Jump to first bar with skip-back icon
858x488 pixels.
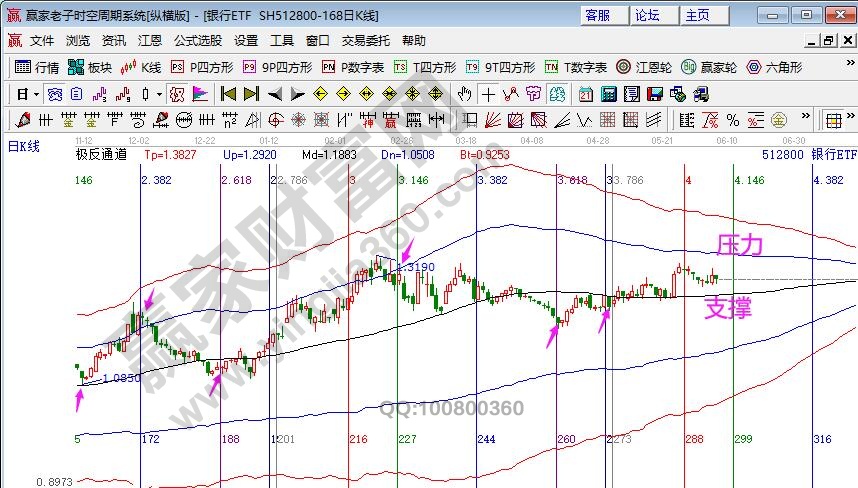point(228,94)
